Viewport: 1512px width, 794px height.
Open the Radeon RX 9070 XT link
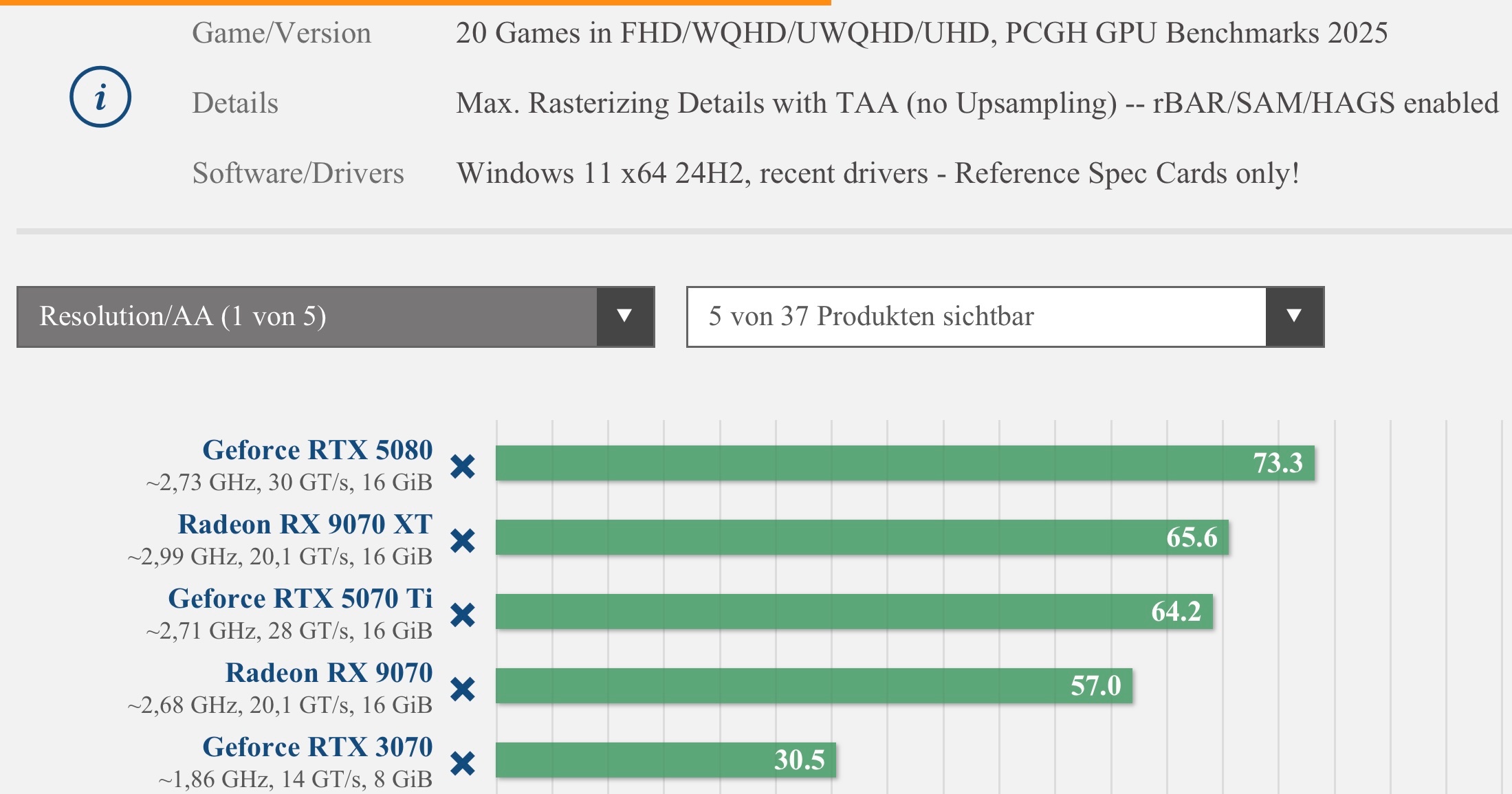click(x=305, y=525)
